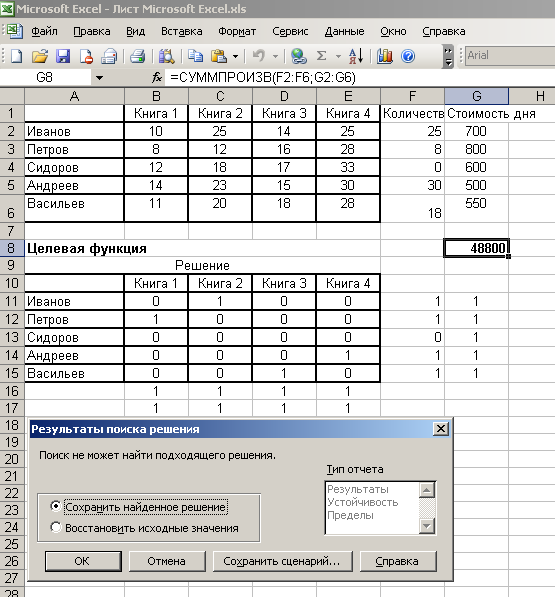The height and width of the screenshot is (597, 555).
Task: Click value 550 in Стоимость дня column
Action: point(477,208)
